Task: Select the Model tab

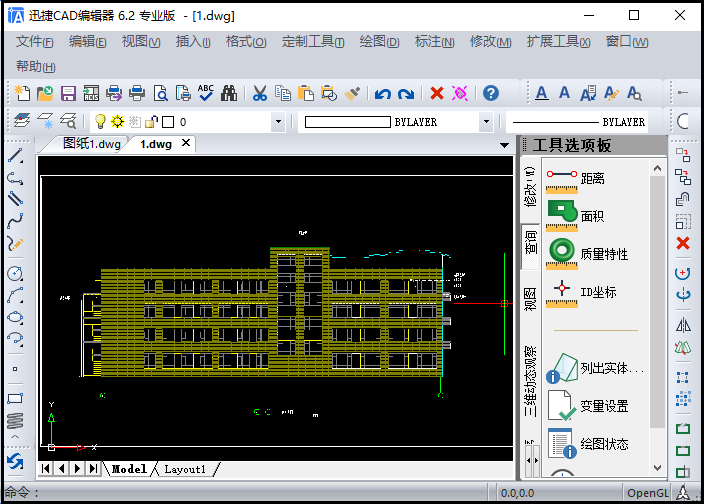Action: [129, 469]
